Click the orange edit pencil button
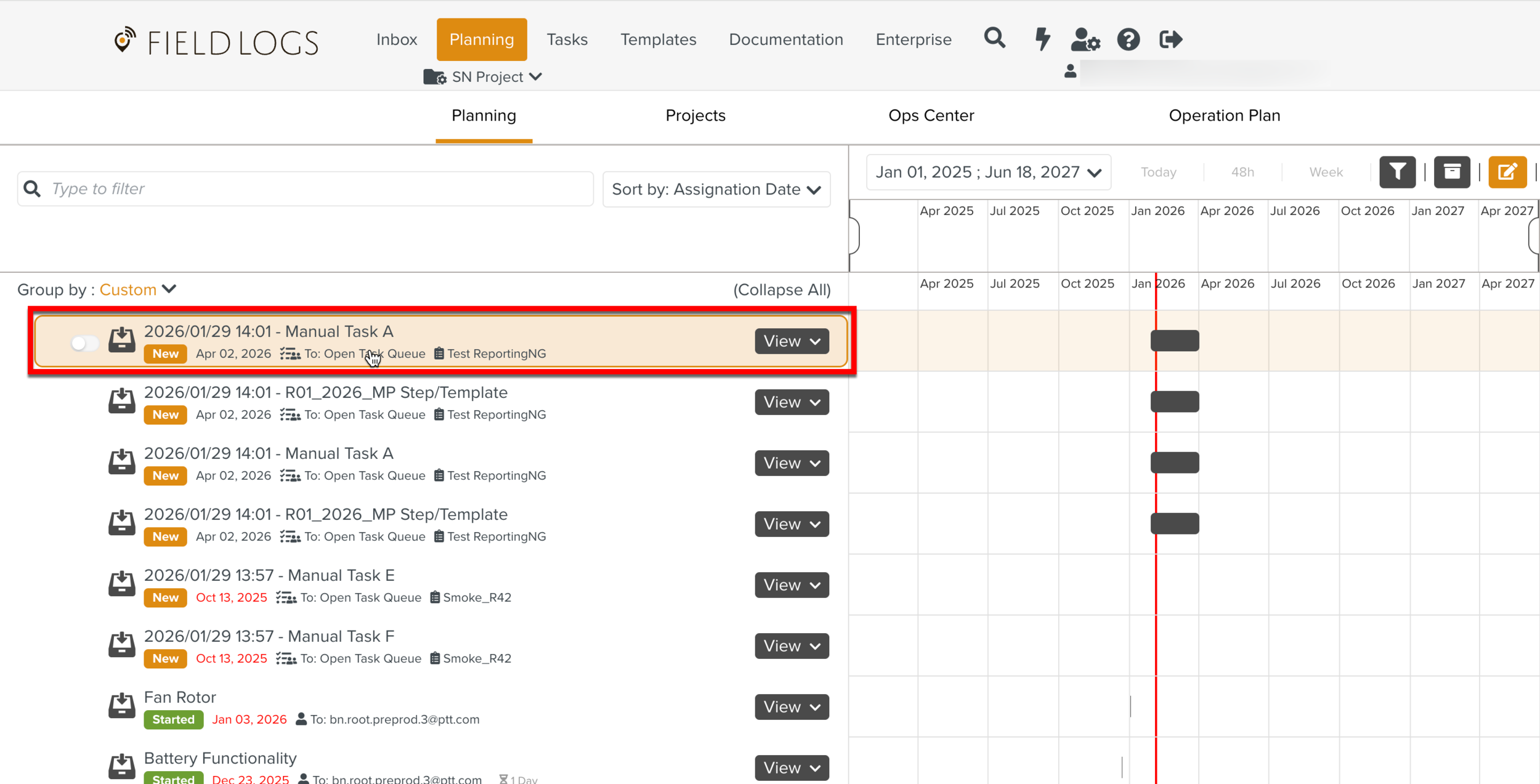The height and width of the screenshot is (784, 1540). click(x=1507, y=172)
